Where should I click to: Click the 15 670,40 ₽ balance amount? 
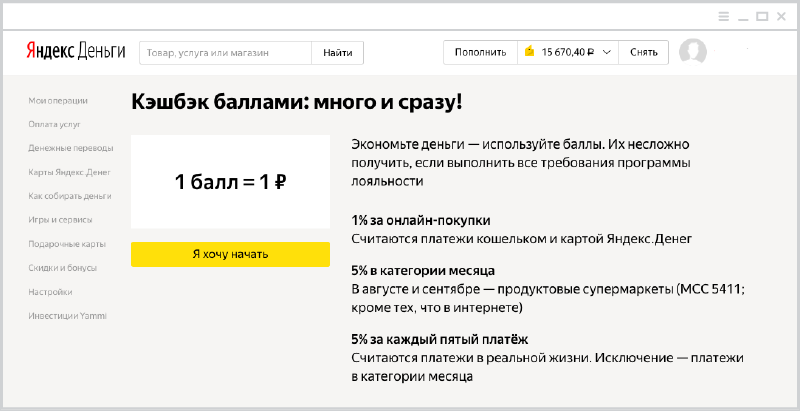click(x=568, y=52)
